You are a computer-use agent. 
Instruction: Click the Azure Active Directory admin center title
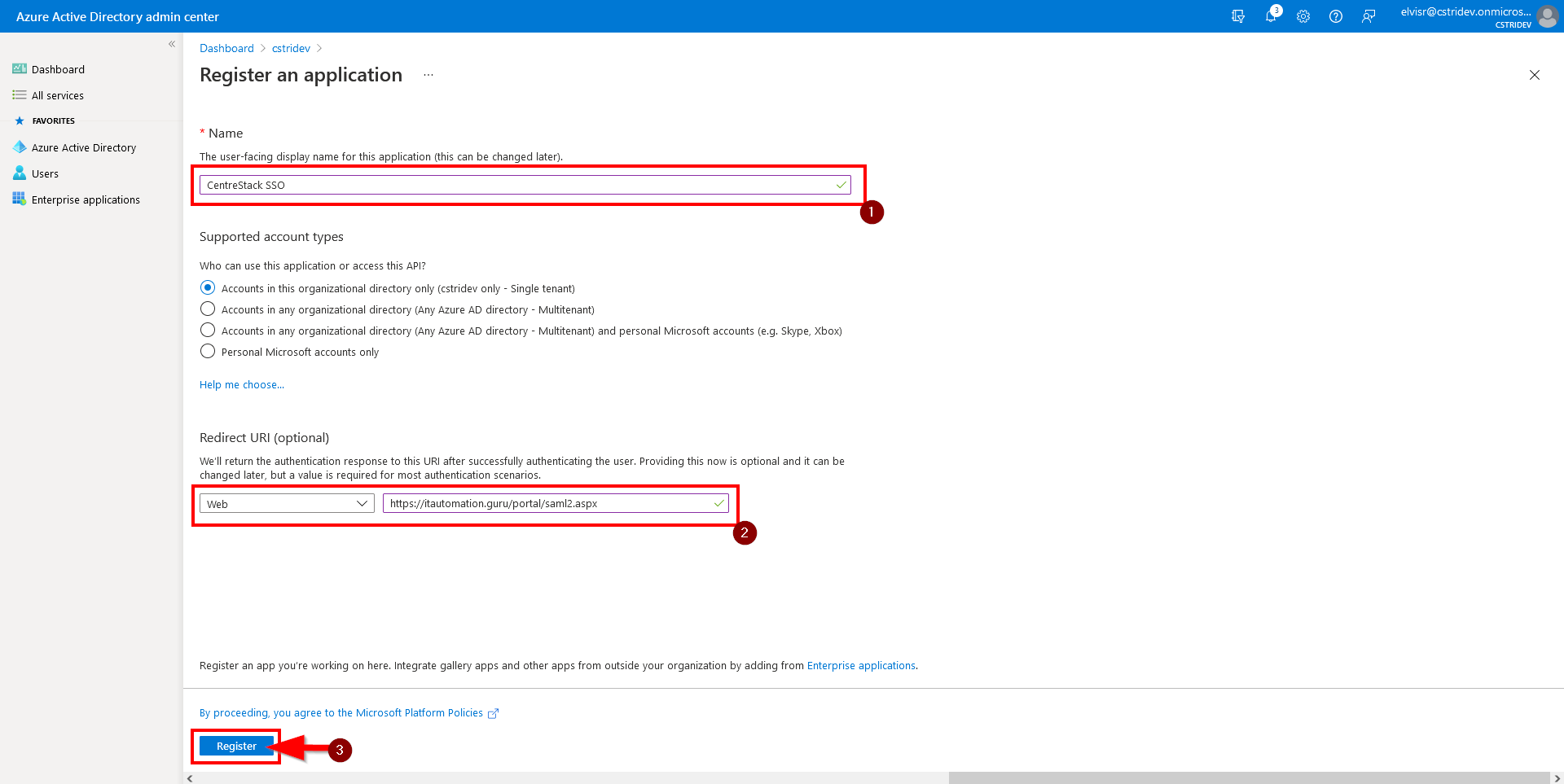click(x=117, y=16)
